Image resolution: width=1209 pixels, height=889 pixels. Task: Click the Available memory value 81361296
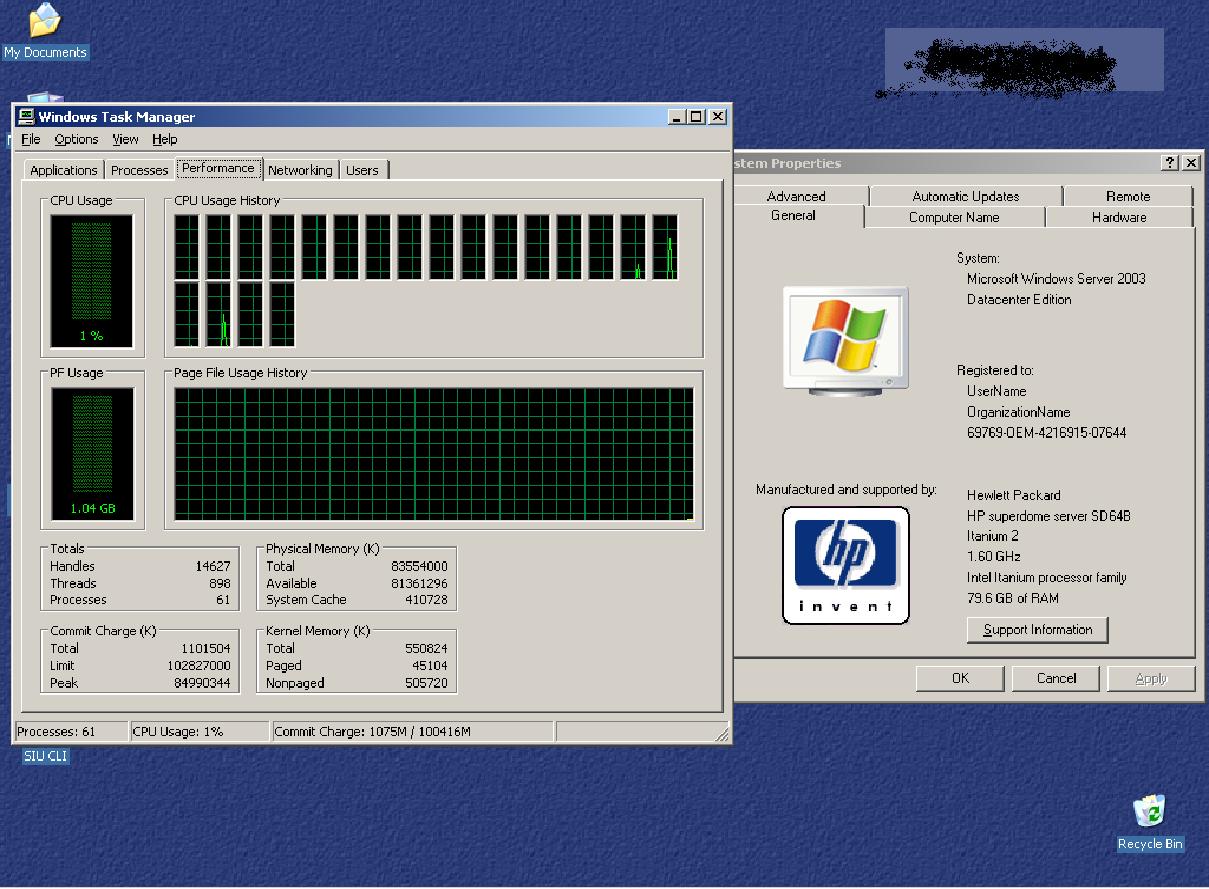[419, 583]
